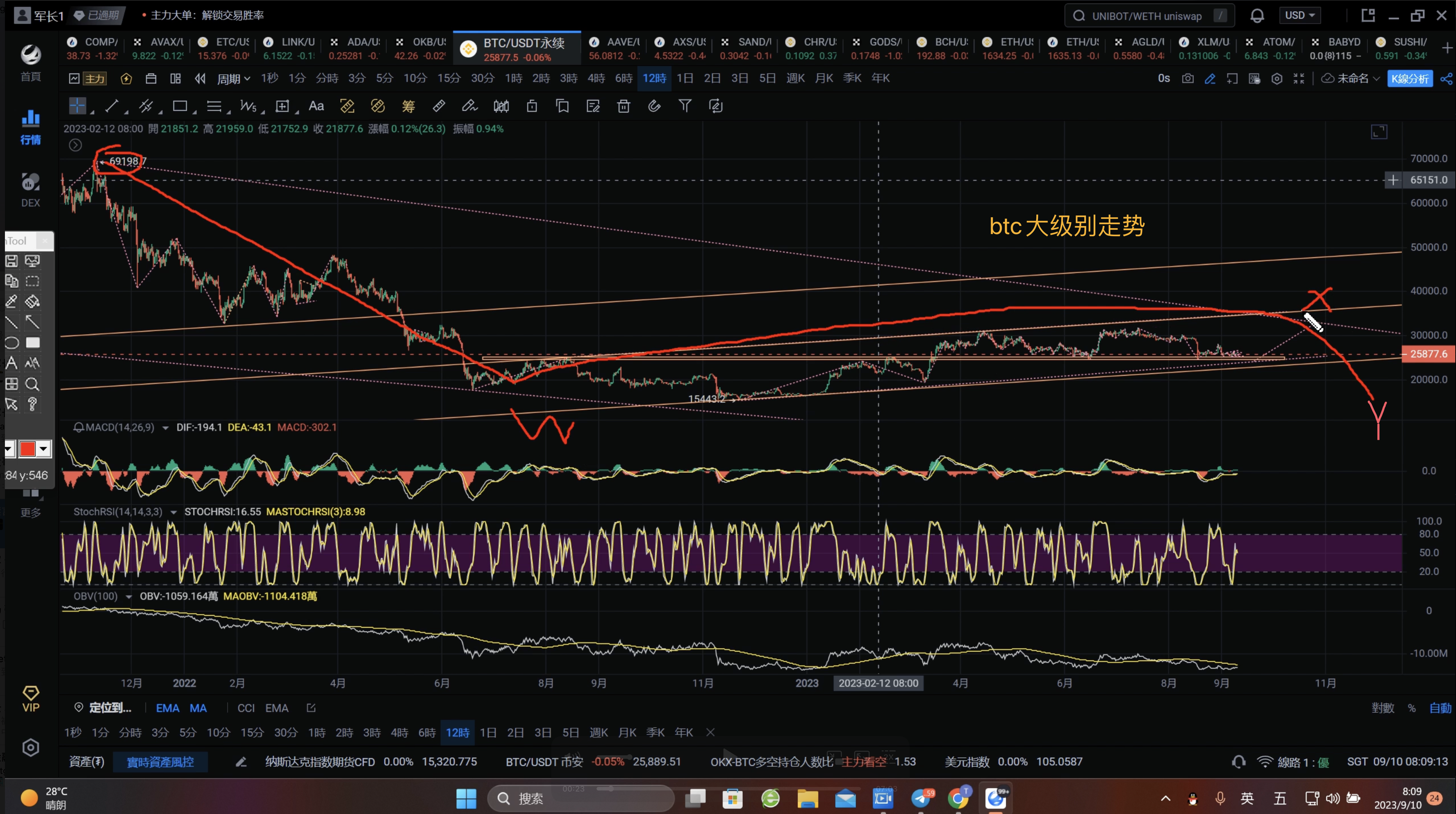Open the share icon in toolbar

(1446, 79)
